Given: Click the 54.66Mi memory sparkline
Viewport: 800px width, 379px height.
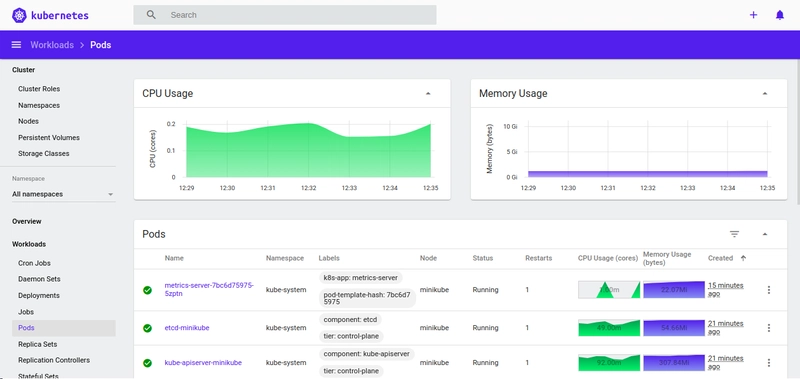Looking at the screenshot, I should click(x=674, y=328).
